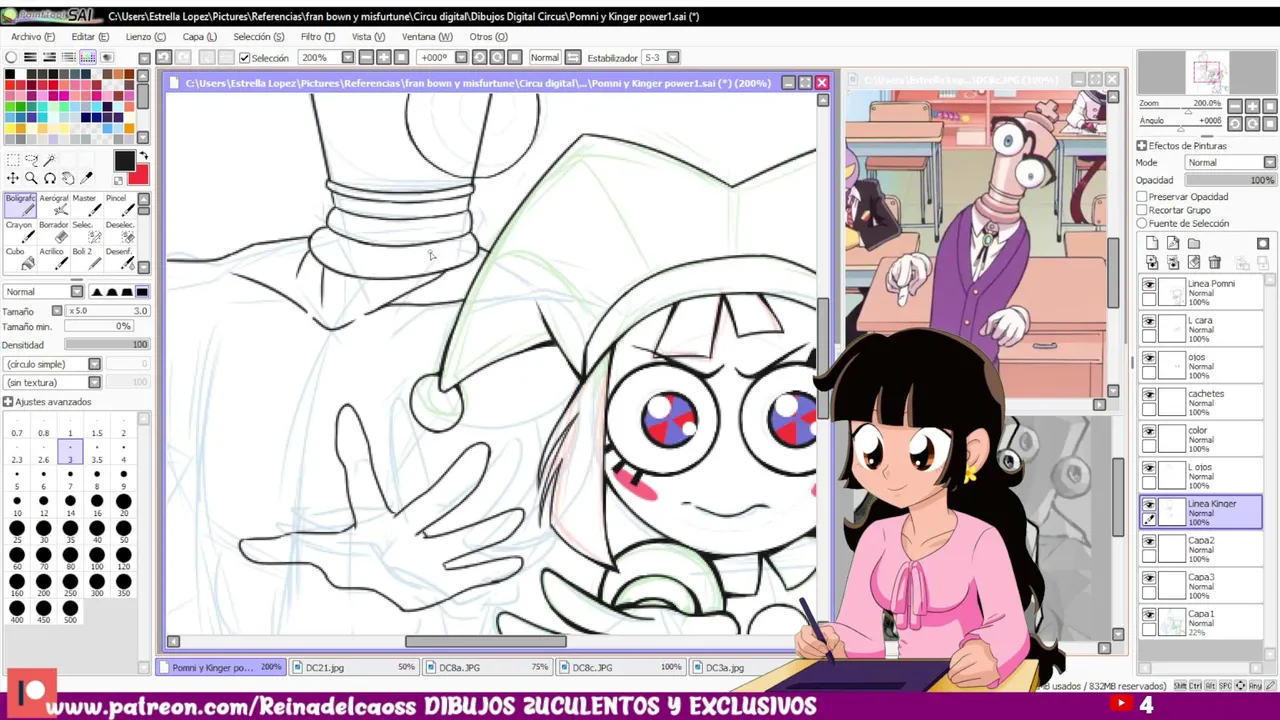The height and width of the screenshot is (720, 1280).
Task: Swap foreground and background colors
Action: tap(142, 157)
